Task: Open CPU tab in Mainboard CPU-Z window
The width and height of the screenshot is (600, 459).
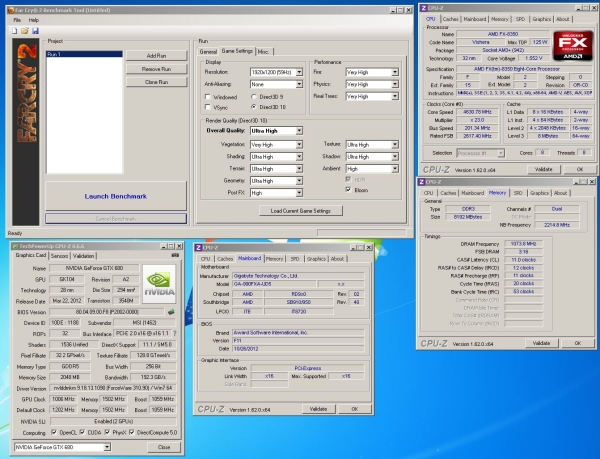Action: click(x=205, y=259)
